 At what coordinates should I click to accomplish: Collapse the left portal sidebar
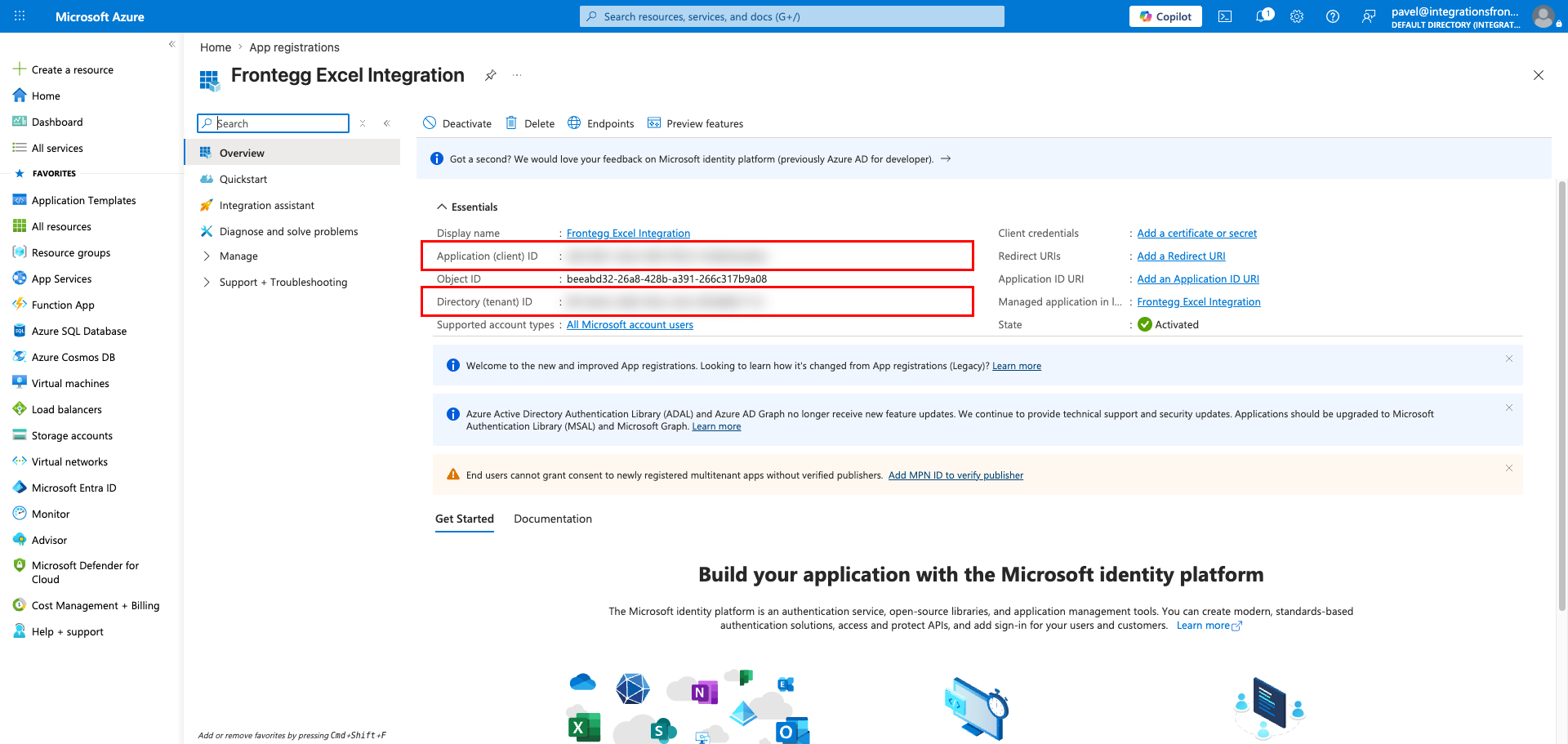(171, 44)
